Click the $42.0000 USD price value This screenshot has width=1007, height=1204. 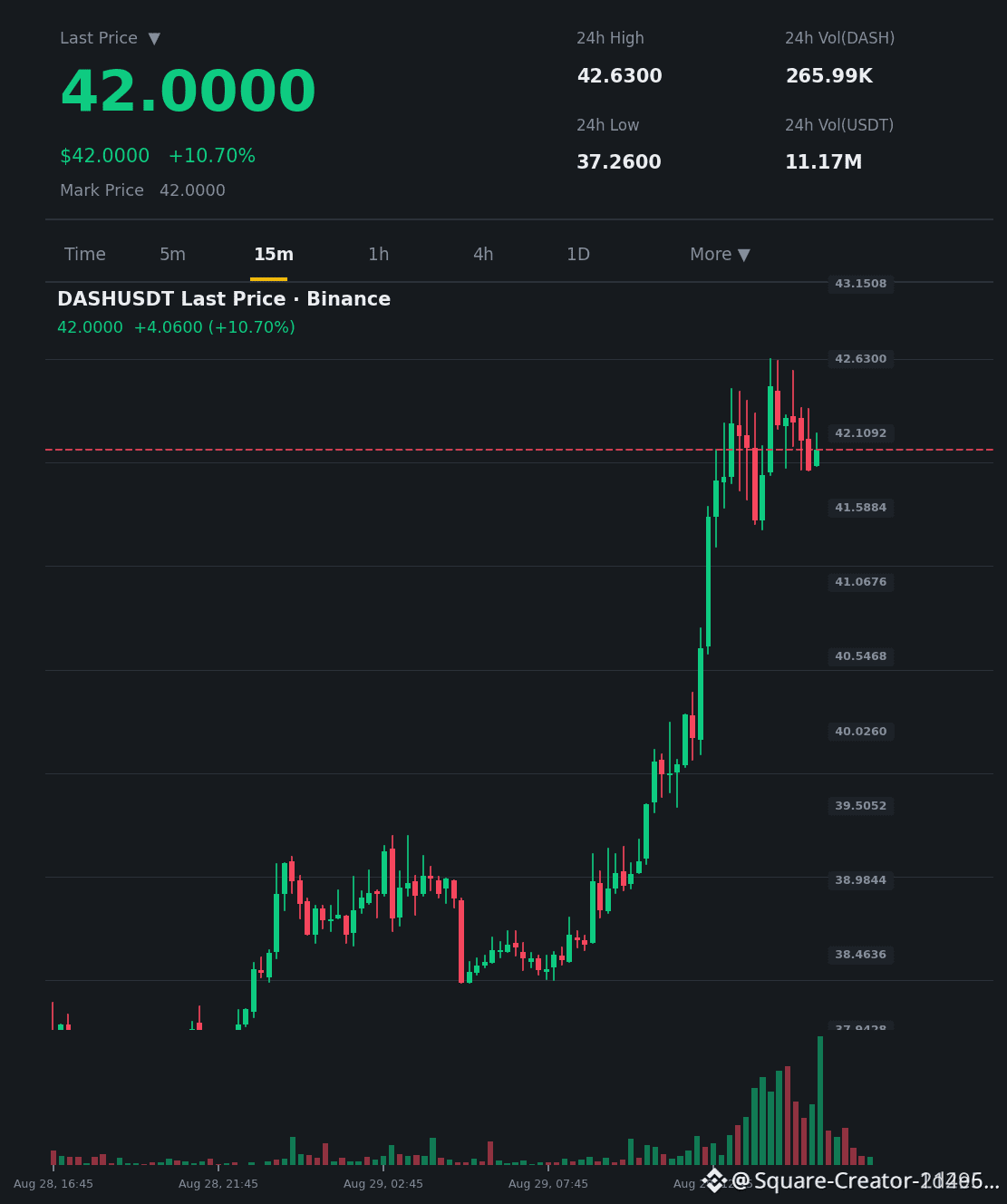[x=104, y=156]
